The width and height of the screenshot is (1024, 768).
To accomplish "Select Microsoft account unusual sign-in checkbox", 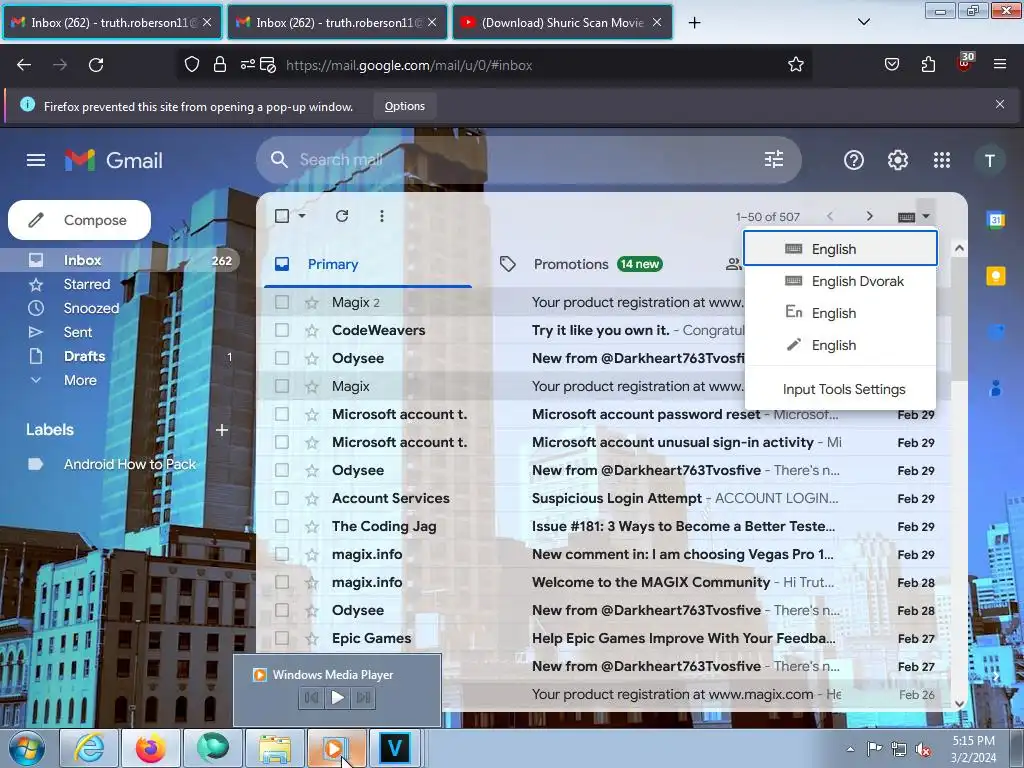I will coord(282,442).
